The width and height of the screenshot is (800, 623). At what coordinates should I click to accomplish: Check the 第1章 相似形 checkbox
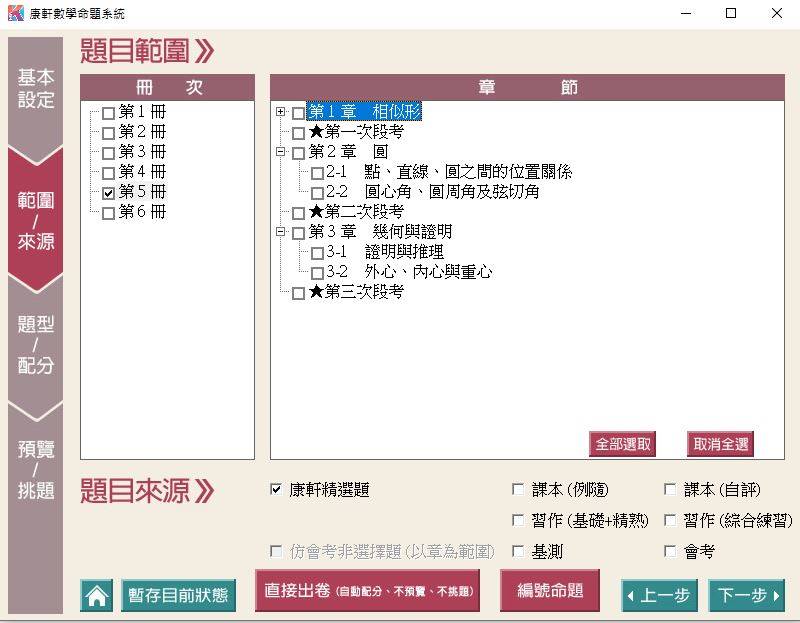(298, 113)
